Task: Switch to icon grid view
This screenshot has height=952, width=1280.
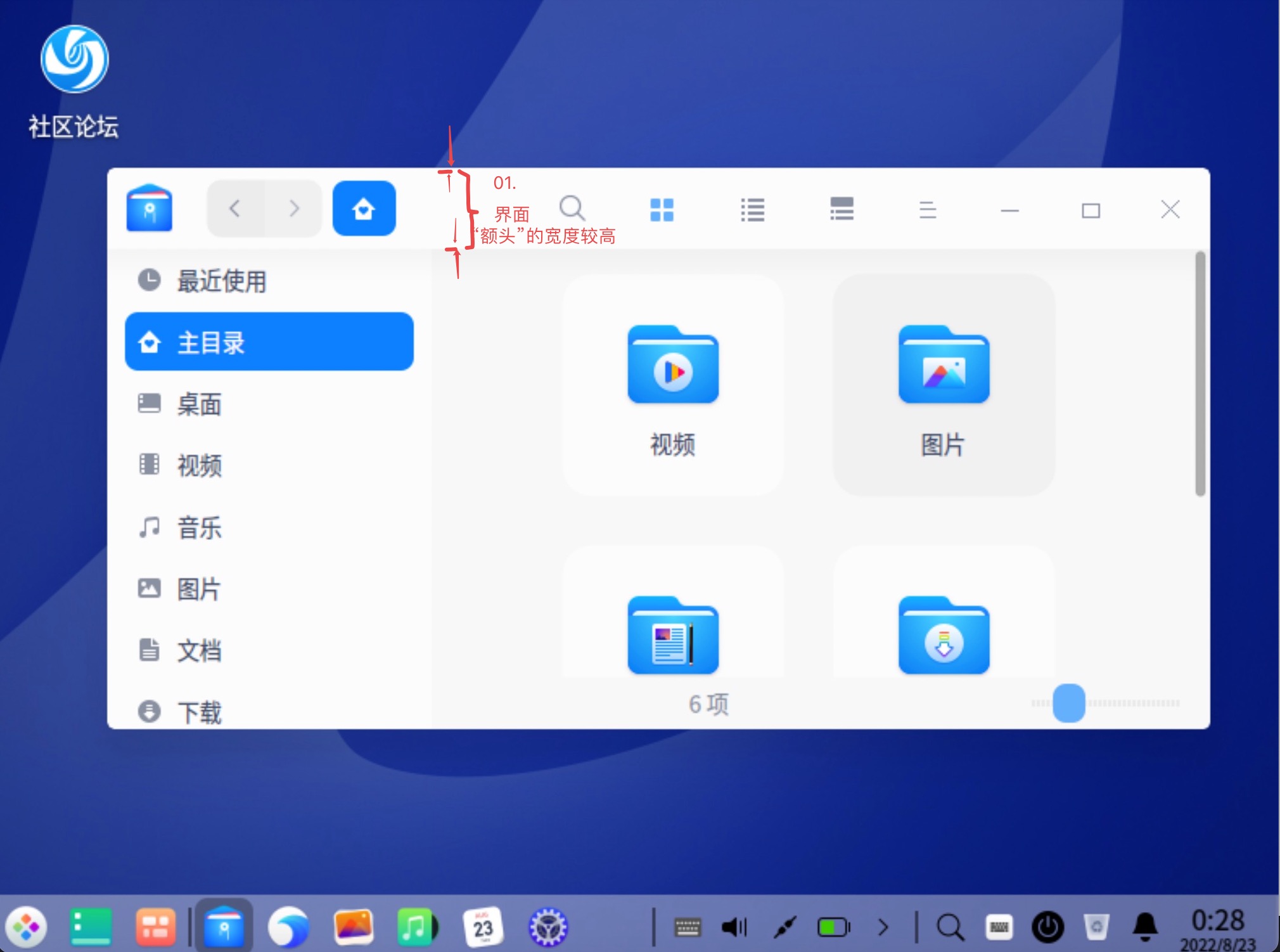Action: click(x=662, y=210)
